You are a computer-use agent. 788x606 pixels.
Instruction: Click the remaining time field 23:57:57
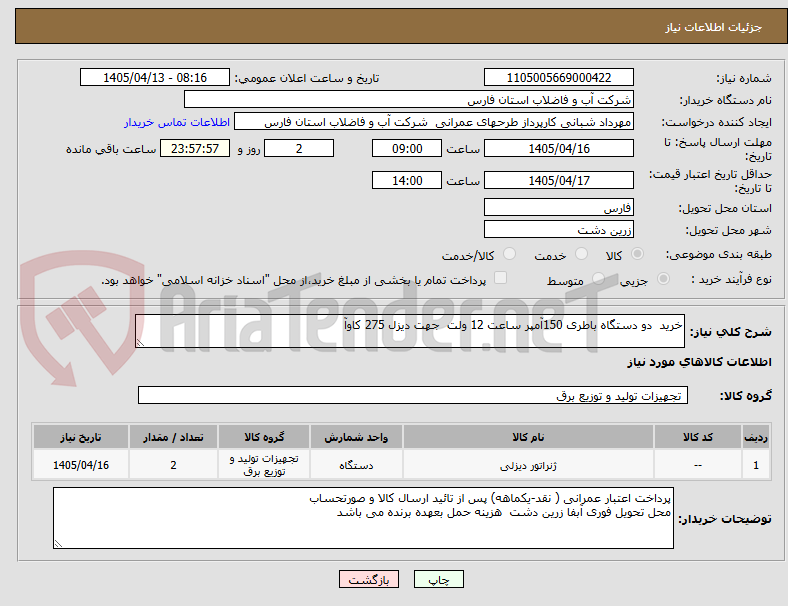click(x=195, y=149)
